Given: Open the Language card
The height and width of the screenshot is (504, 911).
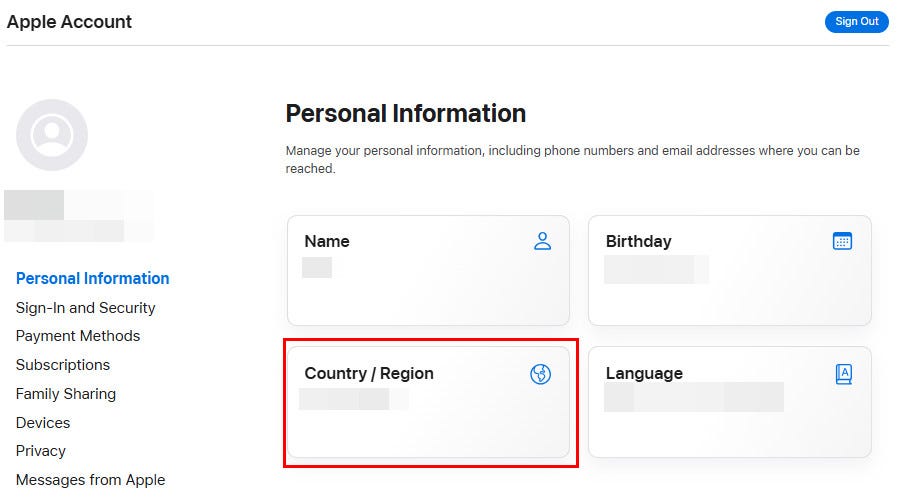Looking at the screenshot, I should pos(730,402).
